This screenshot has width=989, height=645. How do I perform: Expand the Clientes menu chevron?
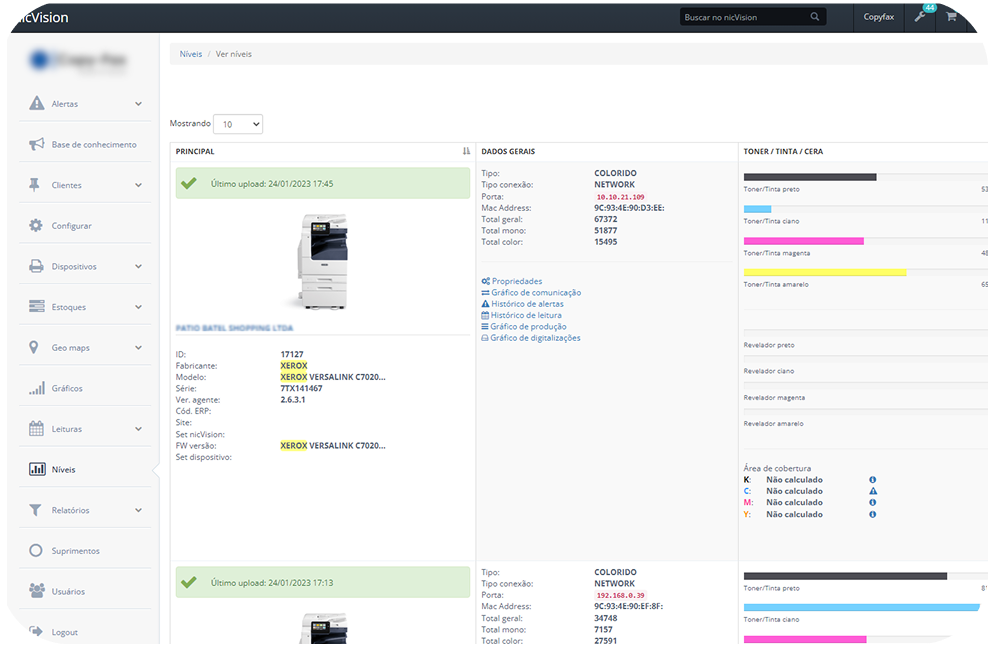pyautogui.click(x=138, y=185)
